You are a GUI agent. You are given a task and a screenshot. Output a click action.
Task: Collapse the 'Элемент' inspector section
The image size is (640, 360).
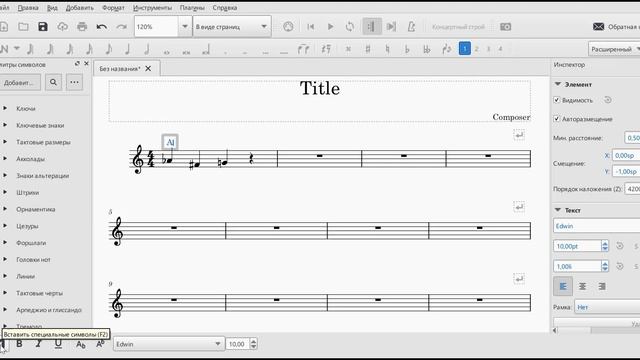pos(558,84)
